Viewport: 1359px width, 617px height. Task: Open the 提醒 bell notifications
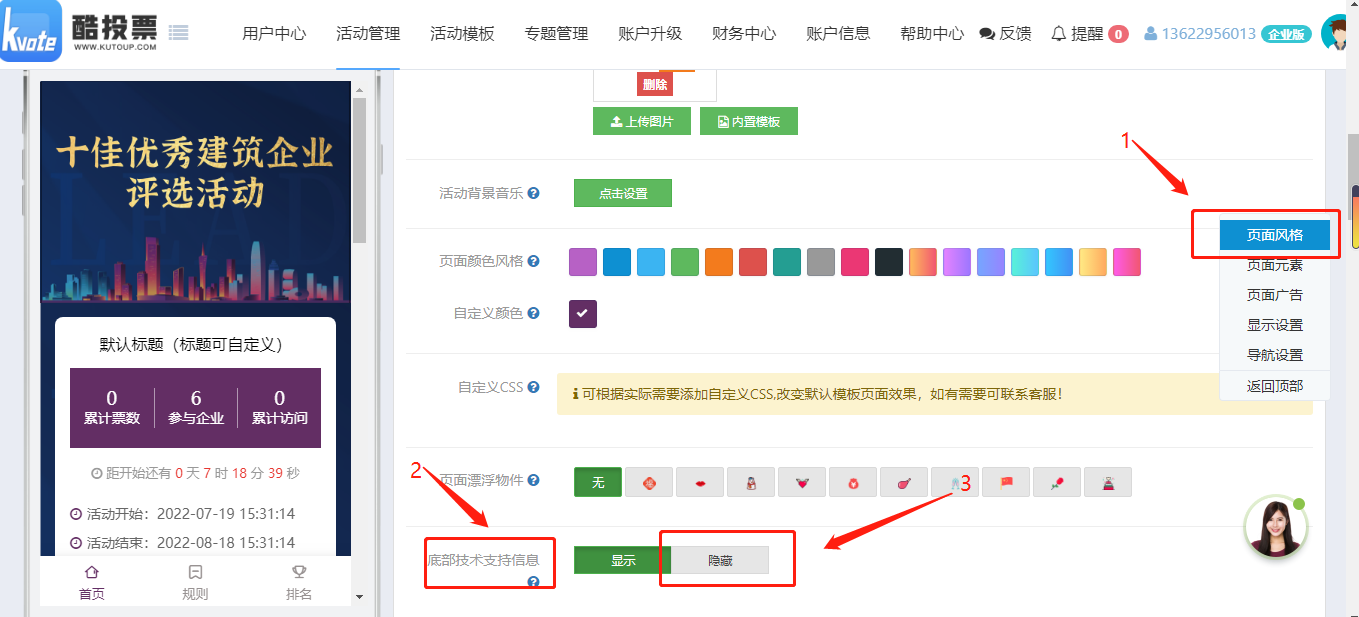coord(1059,34)
